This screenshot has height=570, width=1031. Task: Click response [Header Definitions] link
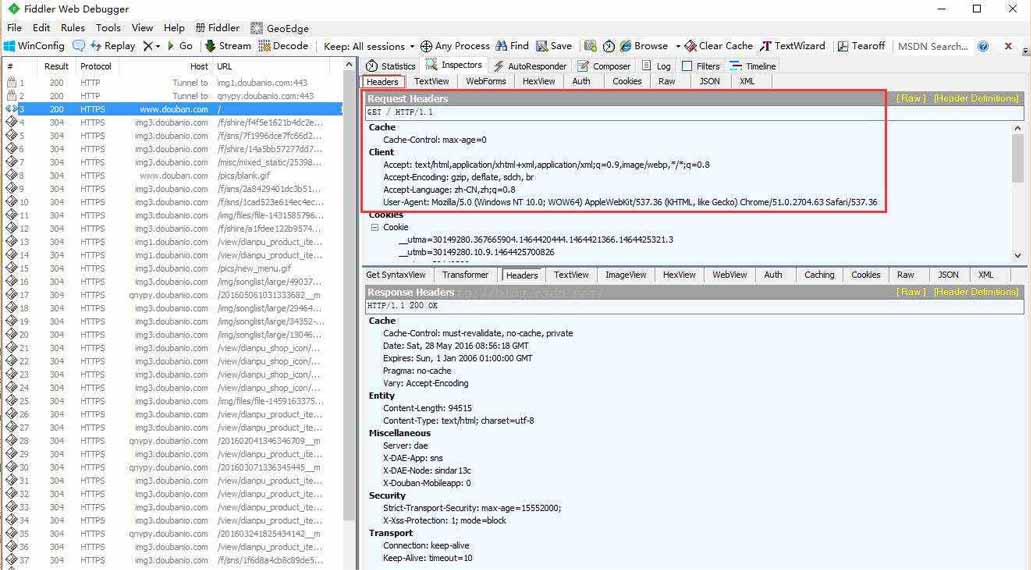tap(976, 292)
